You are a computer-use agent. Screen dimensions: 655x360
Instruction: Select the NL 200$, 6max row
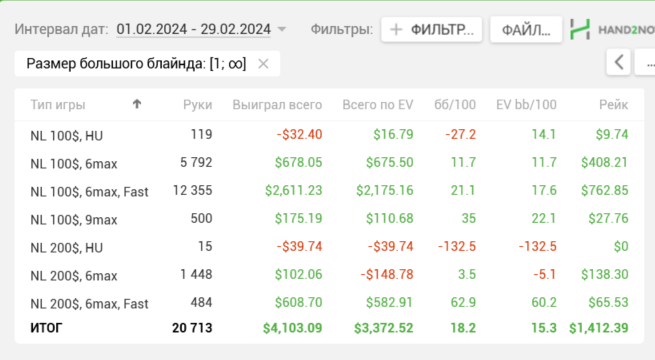tap(329, 275)
